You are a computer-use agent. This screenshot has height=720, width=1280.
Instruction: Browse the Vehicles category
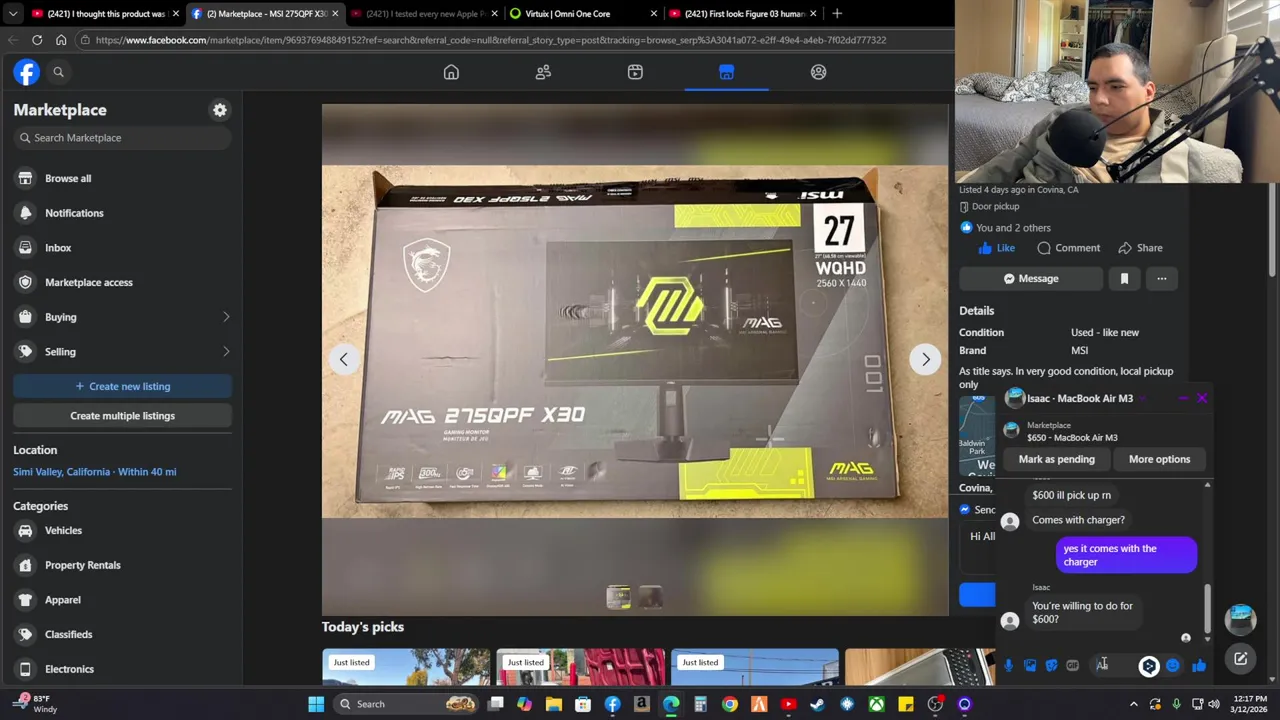(122, 530)
